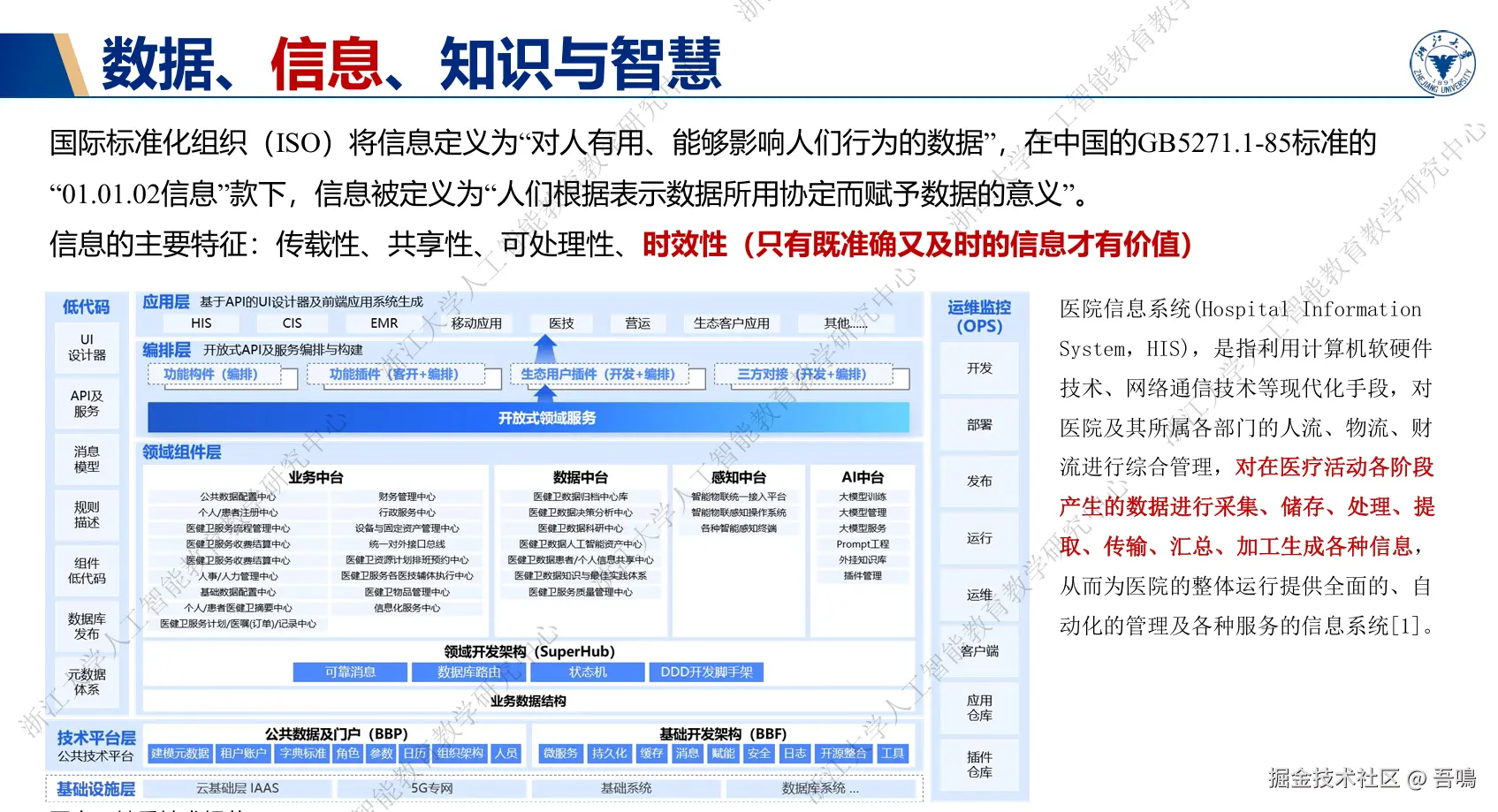The height and width of the screenshot is (812, 1498).
Task: Click the 开发 box in the OPS column
Action: click(979, 368)
